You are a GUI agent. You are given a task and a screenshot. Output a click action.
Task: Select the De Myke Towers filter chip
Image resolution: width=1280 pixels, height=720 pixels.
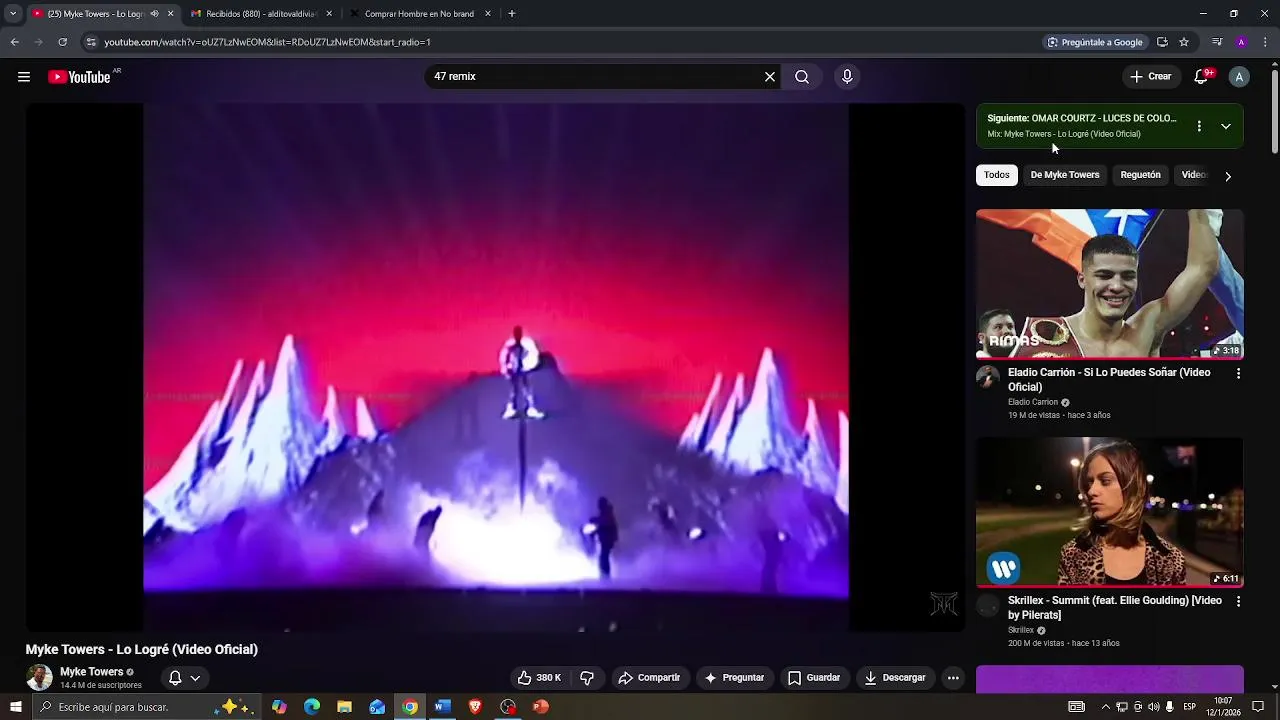click(1065, 175)
